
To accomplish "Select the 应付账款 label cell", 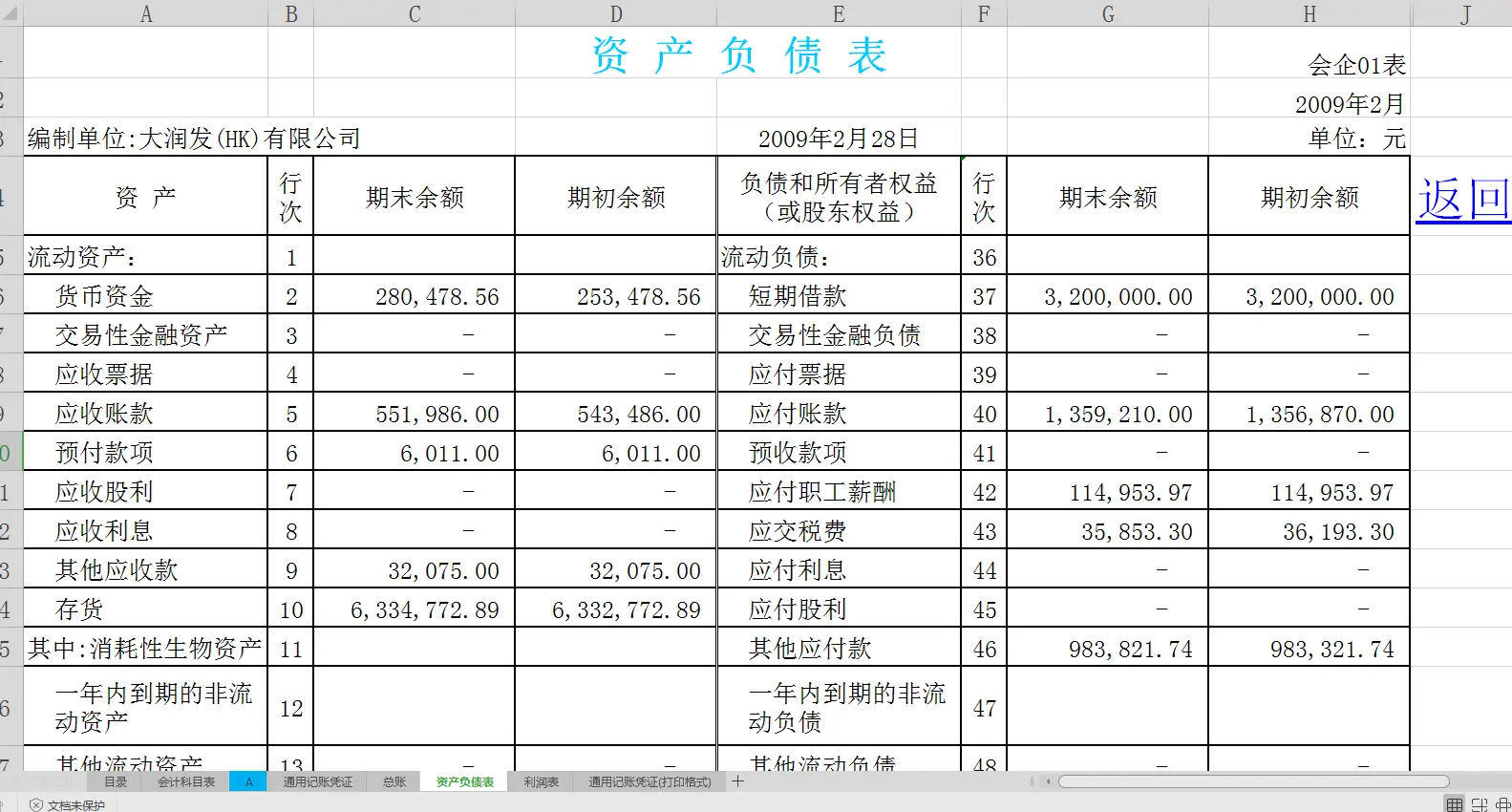I will (x=839, y=414).
